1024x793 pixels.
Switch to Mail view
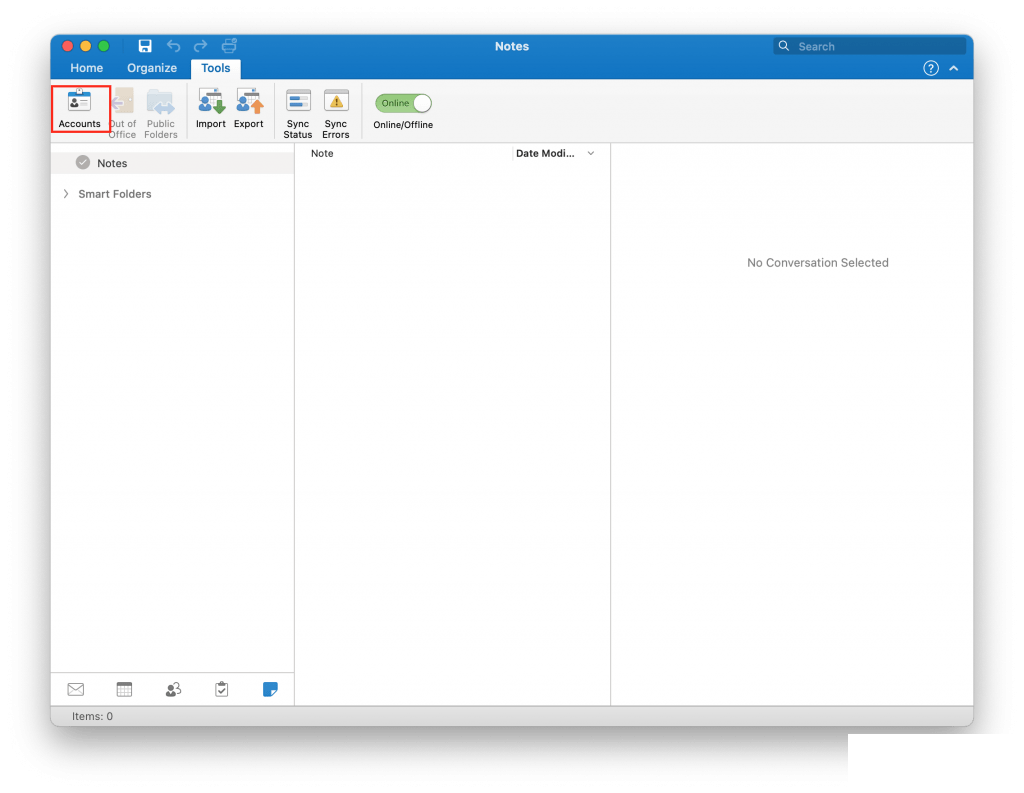coord(76,689)
